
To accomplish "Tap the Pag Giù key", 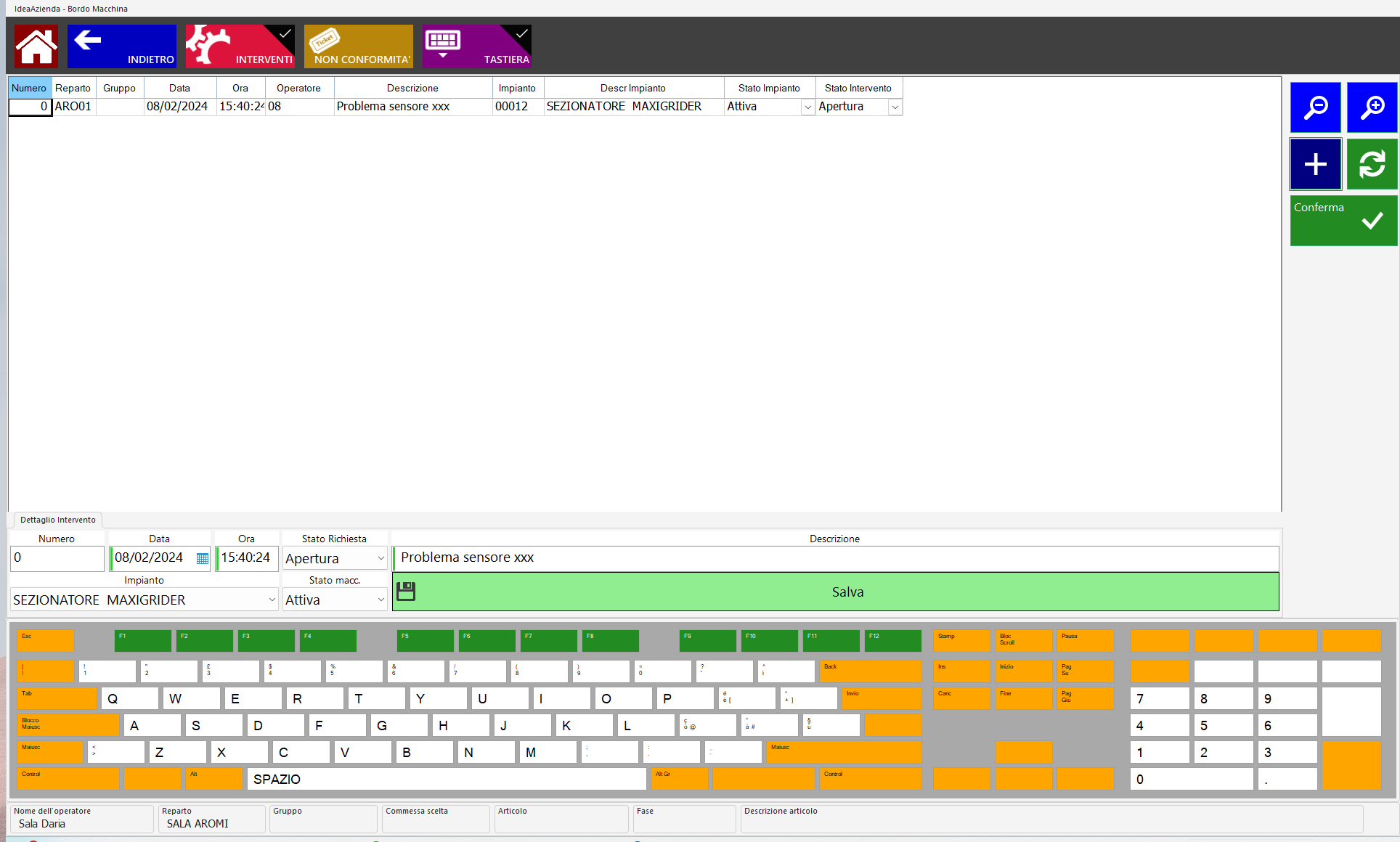I will pyautogui.click(x=1085, y=698).
